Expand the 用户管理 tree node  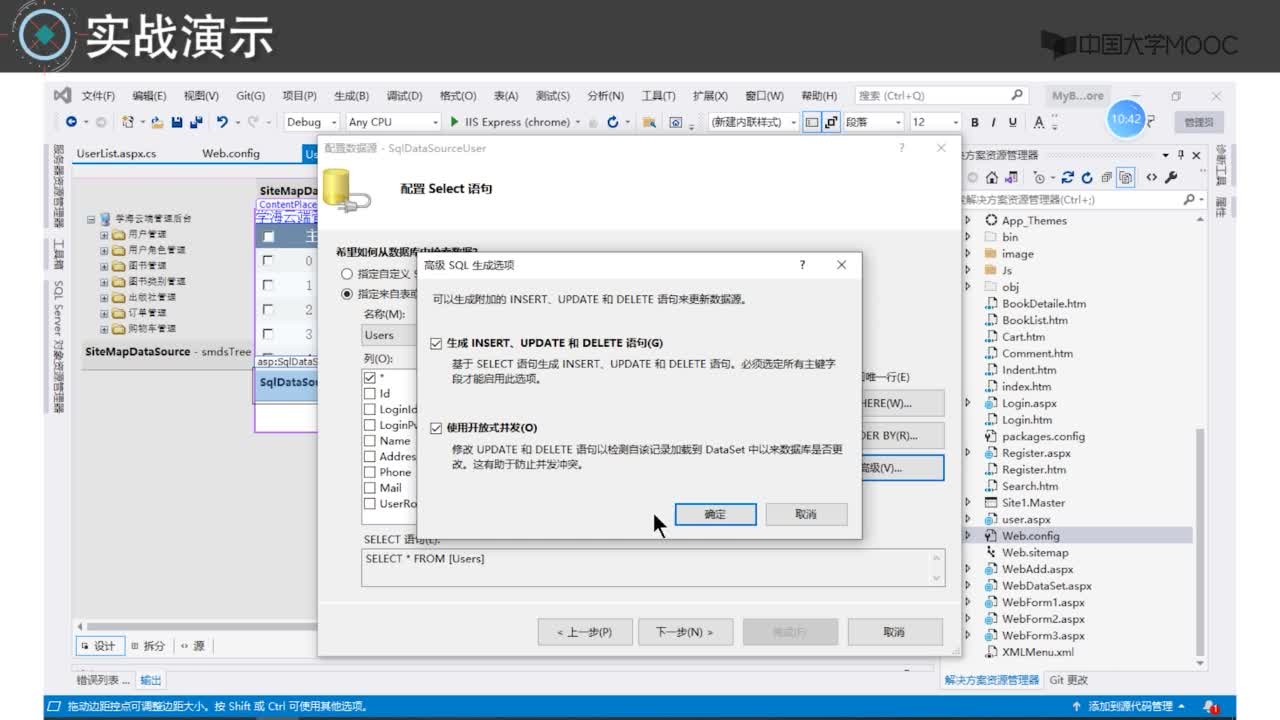[x=104, y=234]
